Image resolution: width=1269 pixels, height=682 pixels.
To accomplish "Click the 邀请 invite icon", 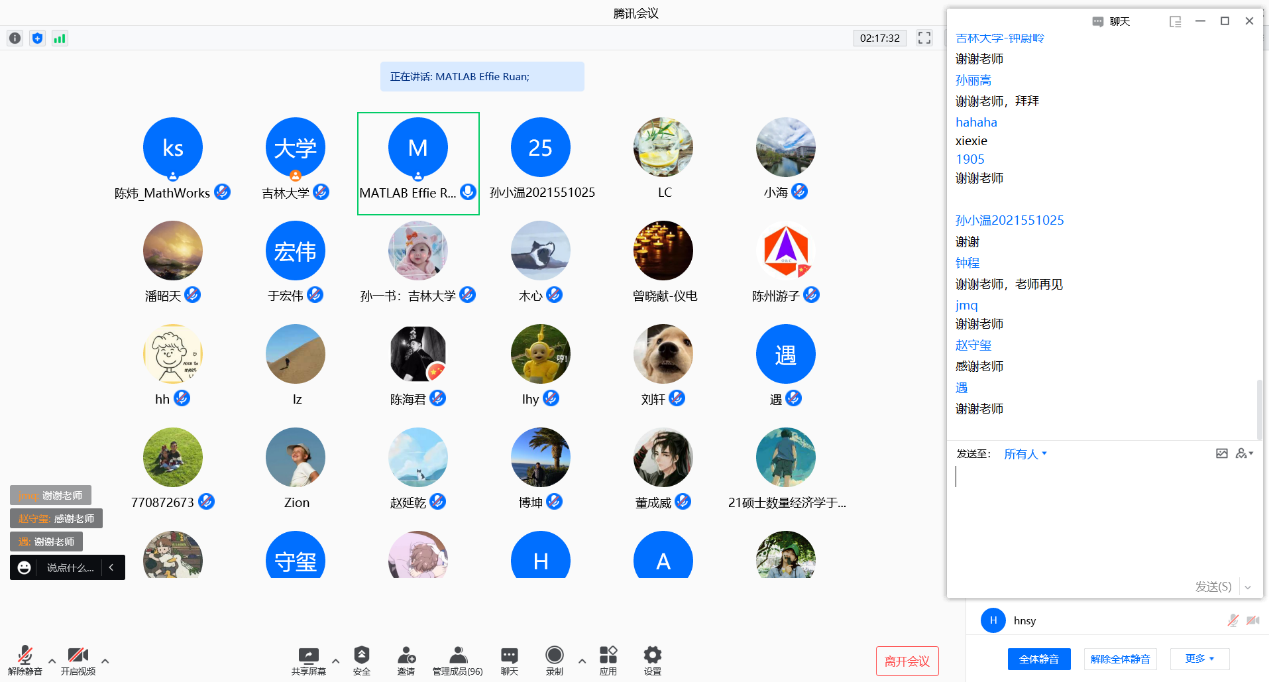I will tap(406, 658).
